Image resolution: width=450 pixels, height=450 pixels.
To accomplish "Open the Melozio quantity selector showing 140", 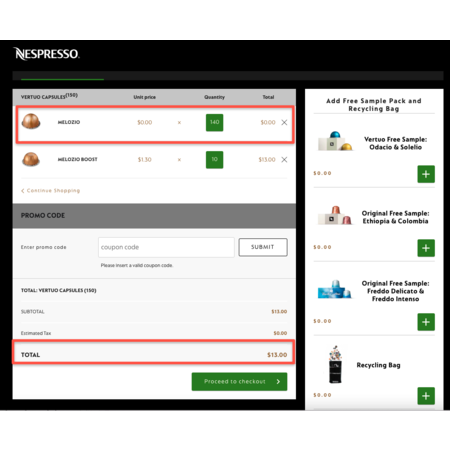I will [214, 122].
